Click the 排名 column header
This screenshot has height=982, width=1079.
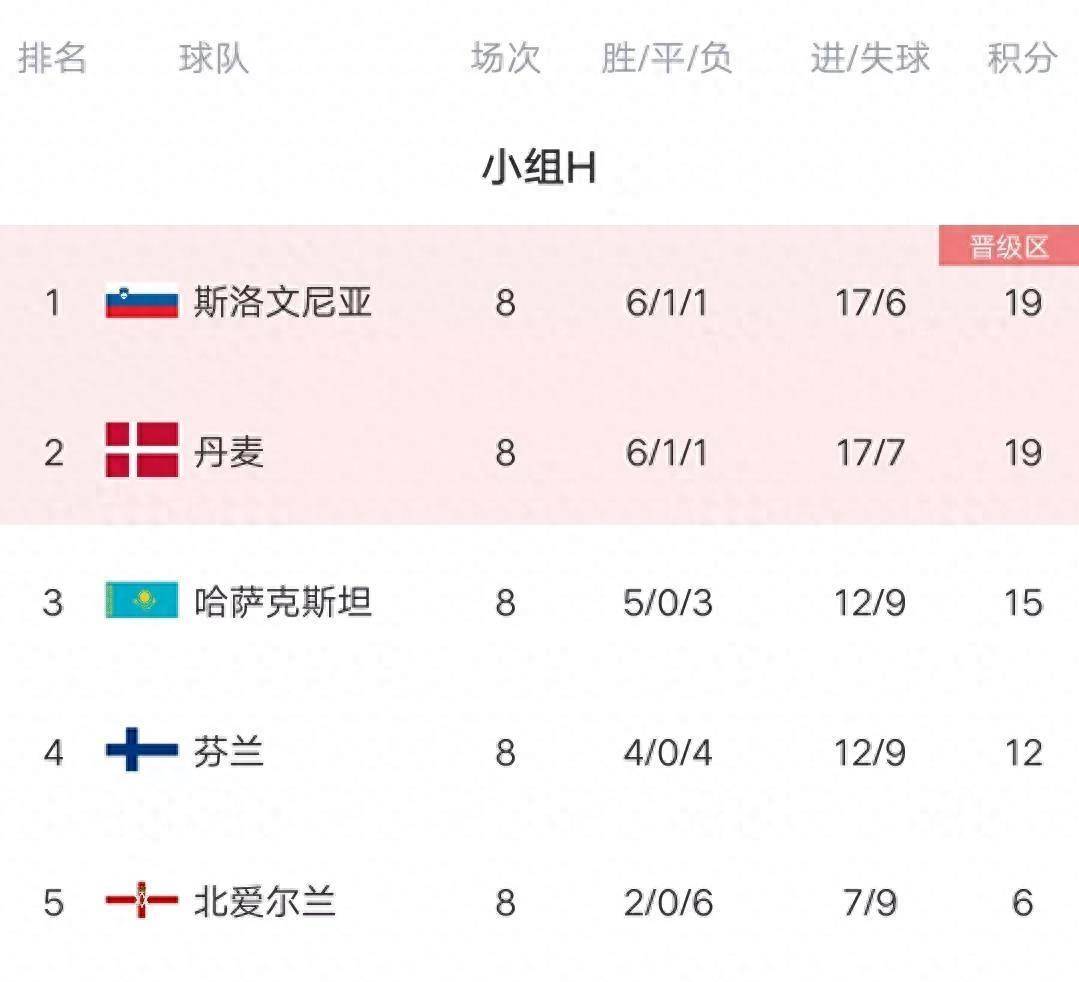[52, 58]
